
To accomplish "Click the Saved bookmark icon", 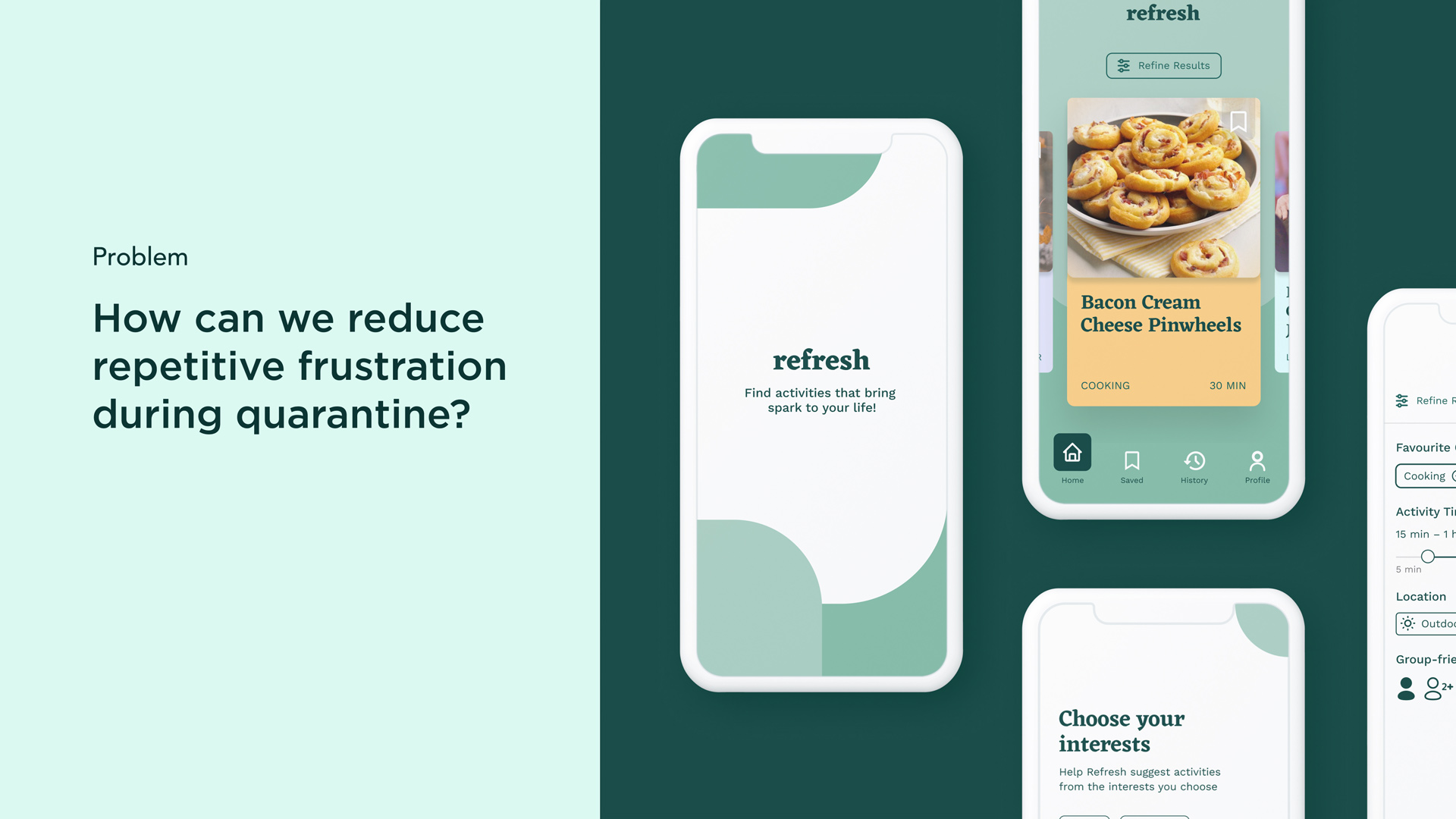I will click(1131, 460).
